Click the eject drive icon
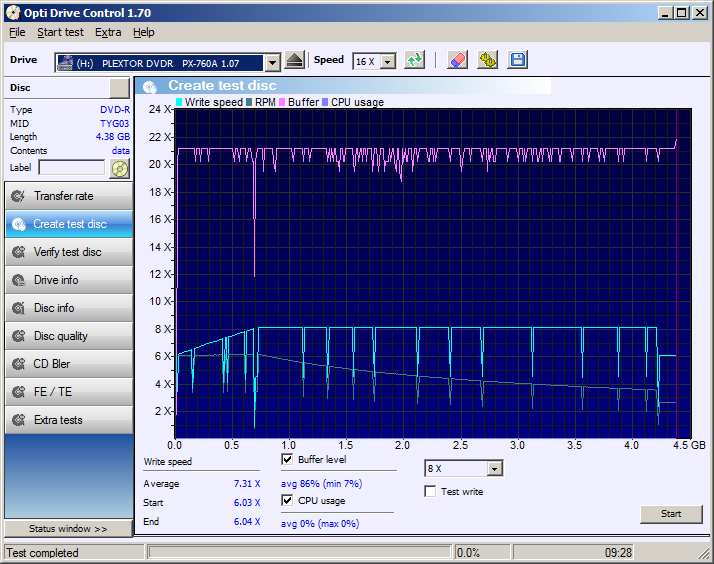Viewport: 714px width, 564px height. click(x=295, y=60)
